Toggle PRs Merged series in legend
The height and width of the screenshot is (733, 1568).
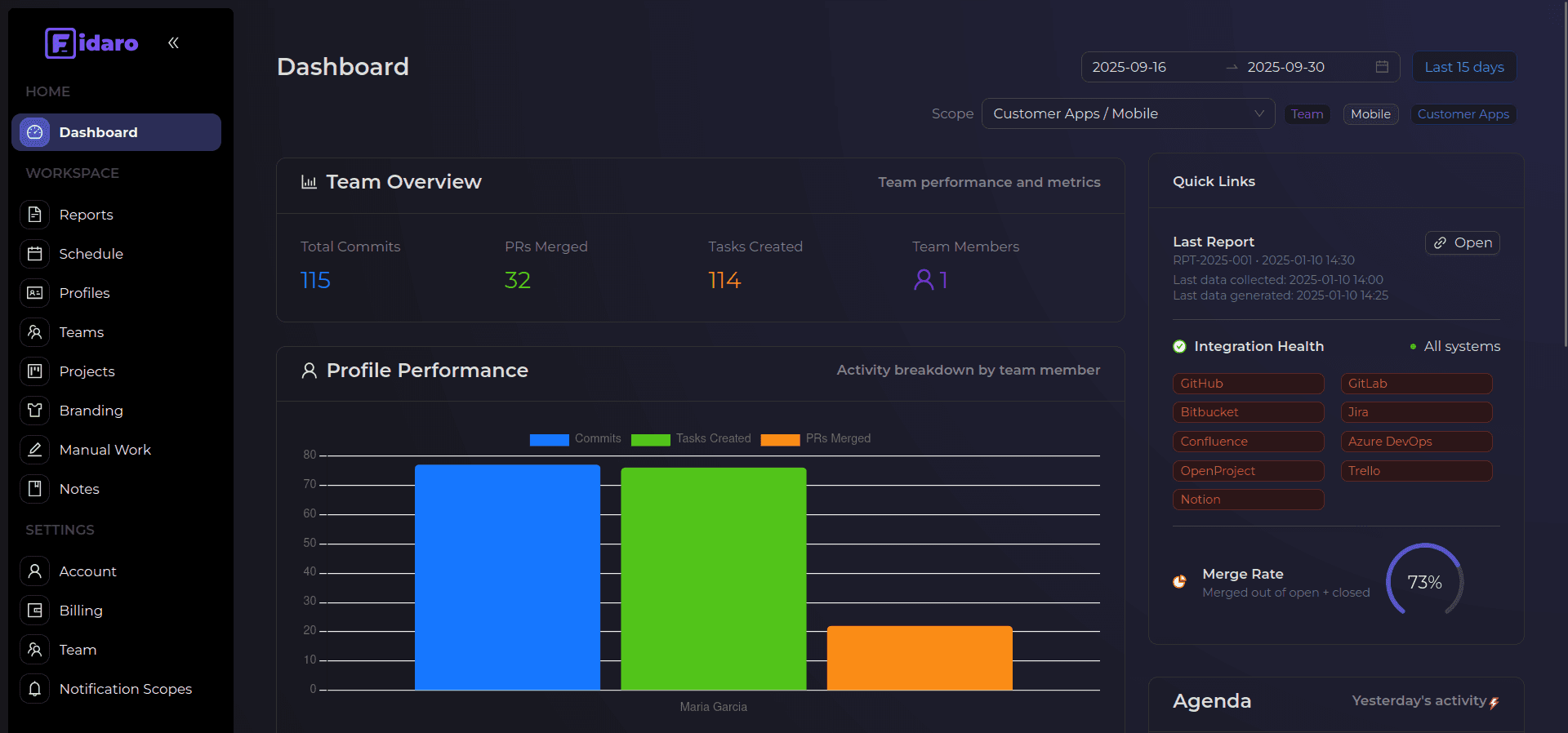[816, 439]
